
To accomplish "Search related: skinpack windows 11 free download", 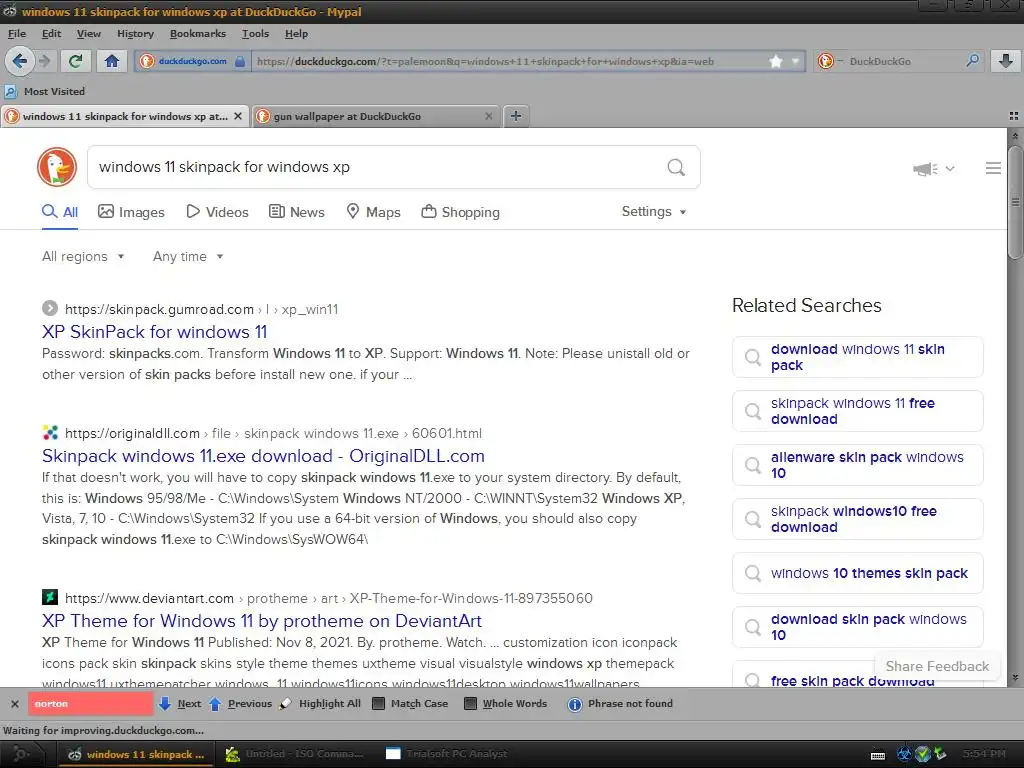I will coord(857,411).
